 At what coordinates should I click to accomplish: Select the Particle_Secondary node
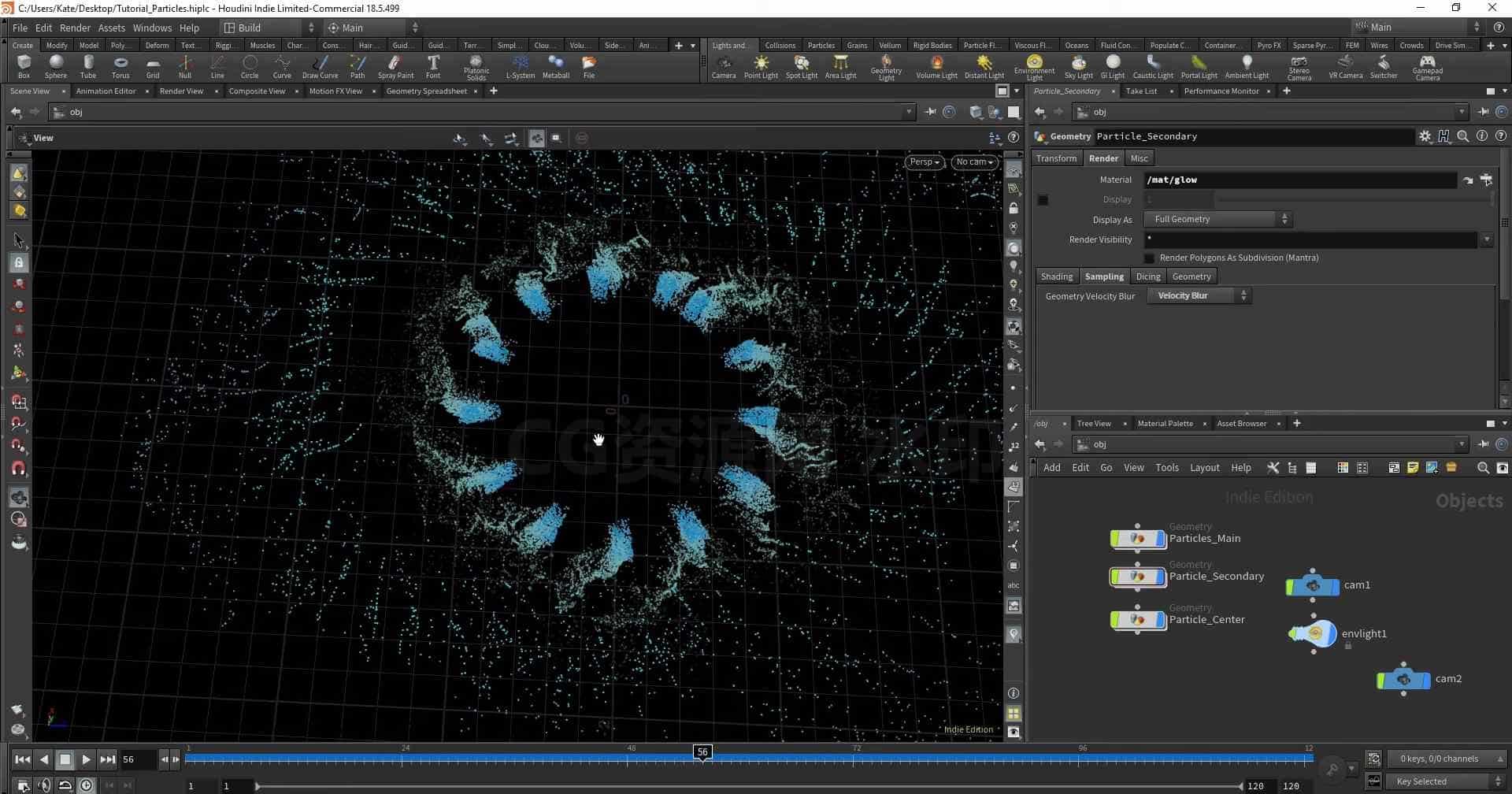[x=1137, y=577]
